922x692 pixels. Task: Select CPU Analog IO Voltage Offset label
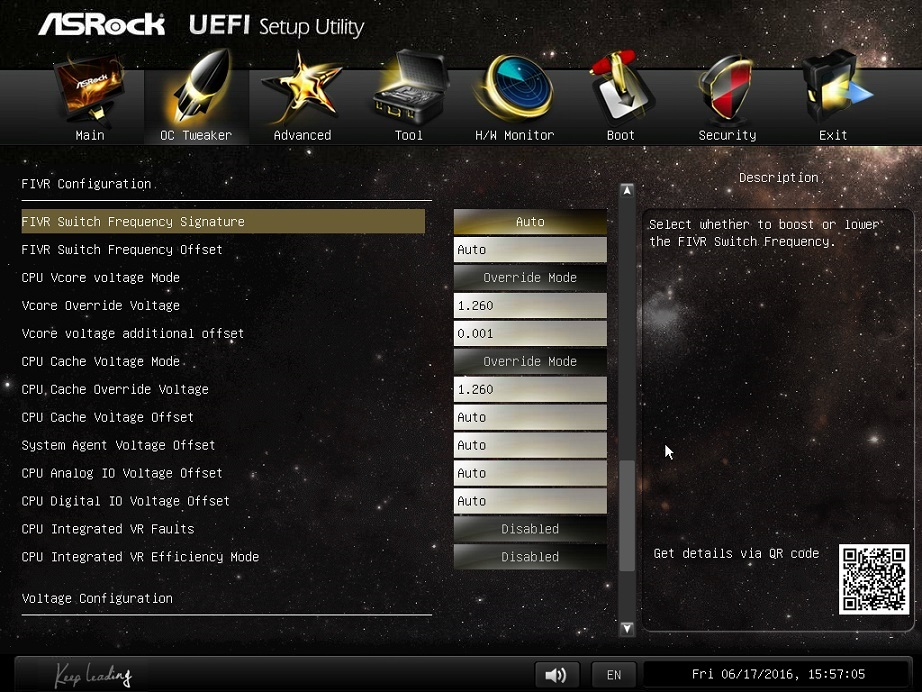122,473
